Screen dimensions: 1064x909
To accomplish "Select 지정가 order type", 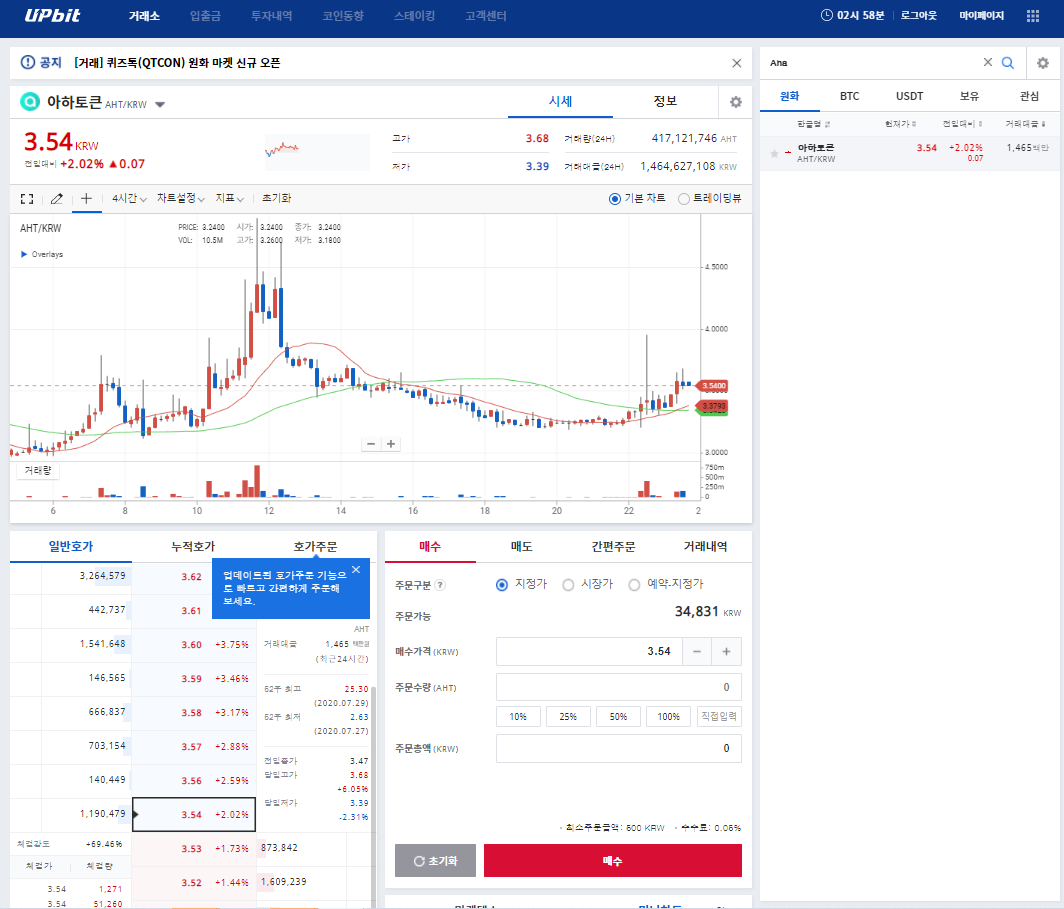I will (x=502, y=585).
